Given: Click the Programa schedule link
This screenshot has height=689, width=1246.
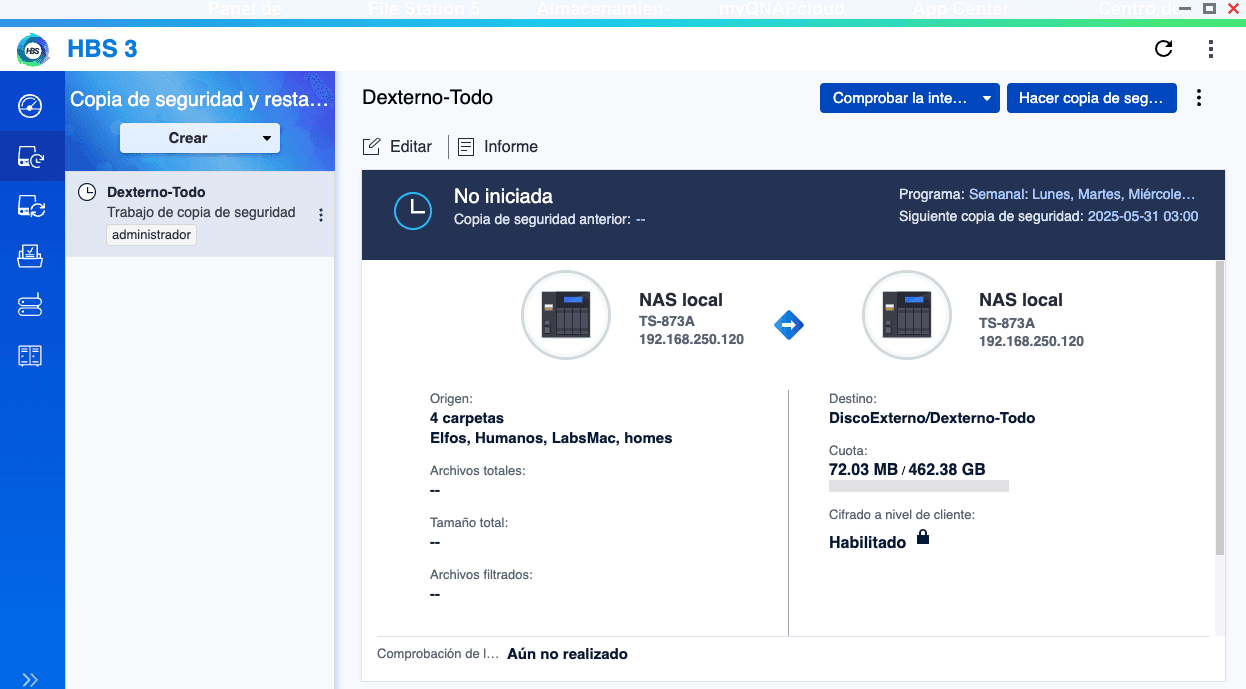Looking at the screenshot, I should (1081, 194).
